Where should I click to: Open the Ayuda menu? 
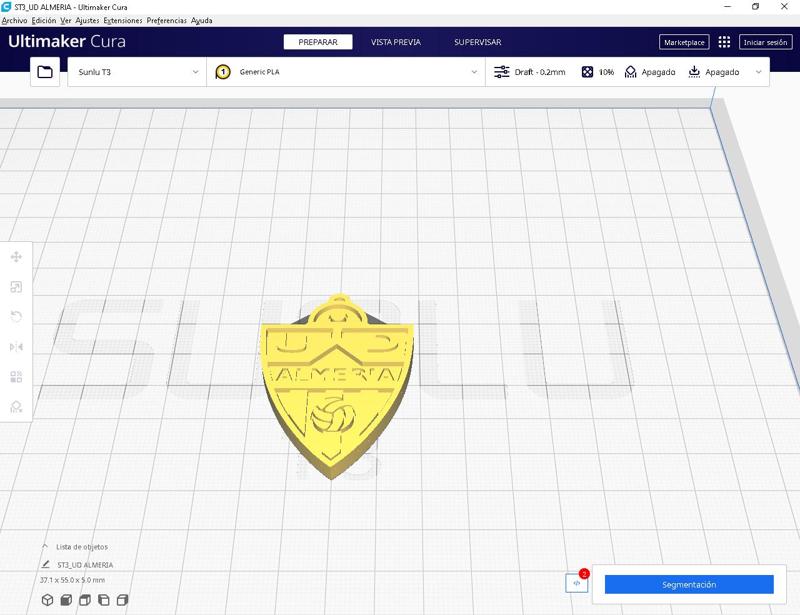(x=202, y=20)
